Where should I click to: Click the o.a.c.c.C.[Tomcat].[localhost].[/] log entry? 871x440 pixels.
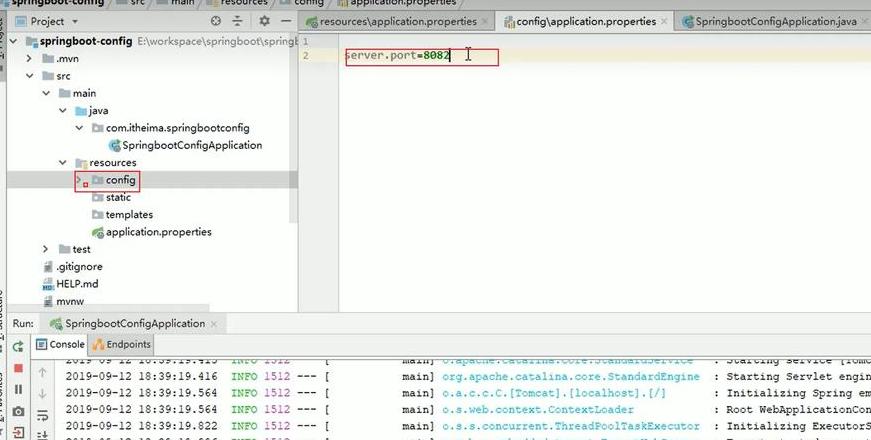click(554, 393)
